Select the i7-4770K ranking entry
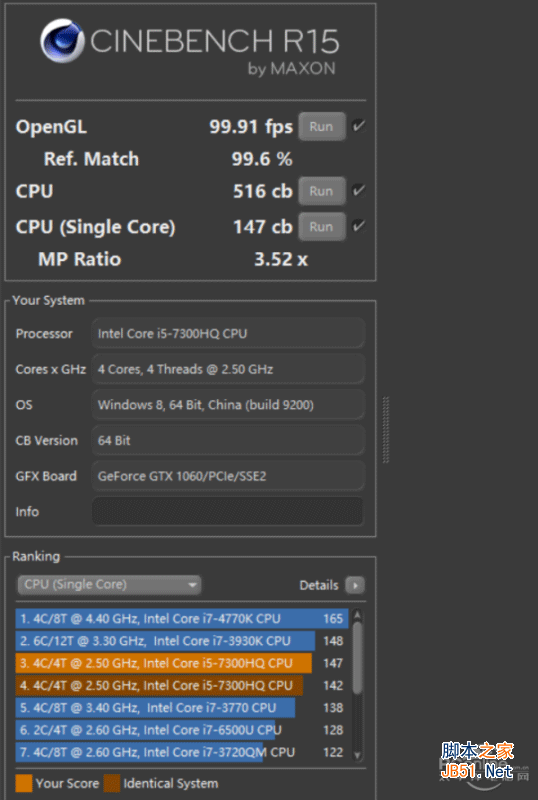The width and height of the screenshot is (538, 800). pos(182,618)
